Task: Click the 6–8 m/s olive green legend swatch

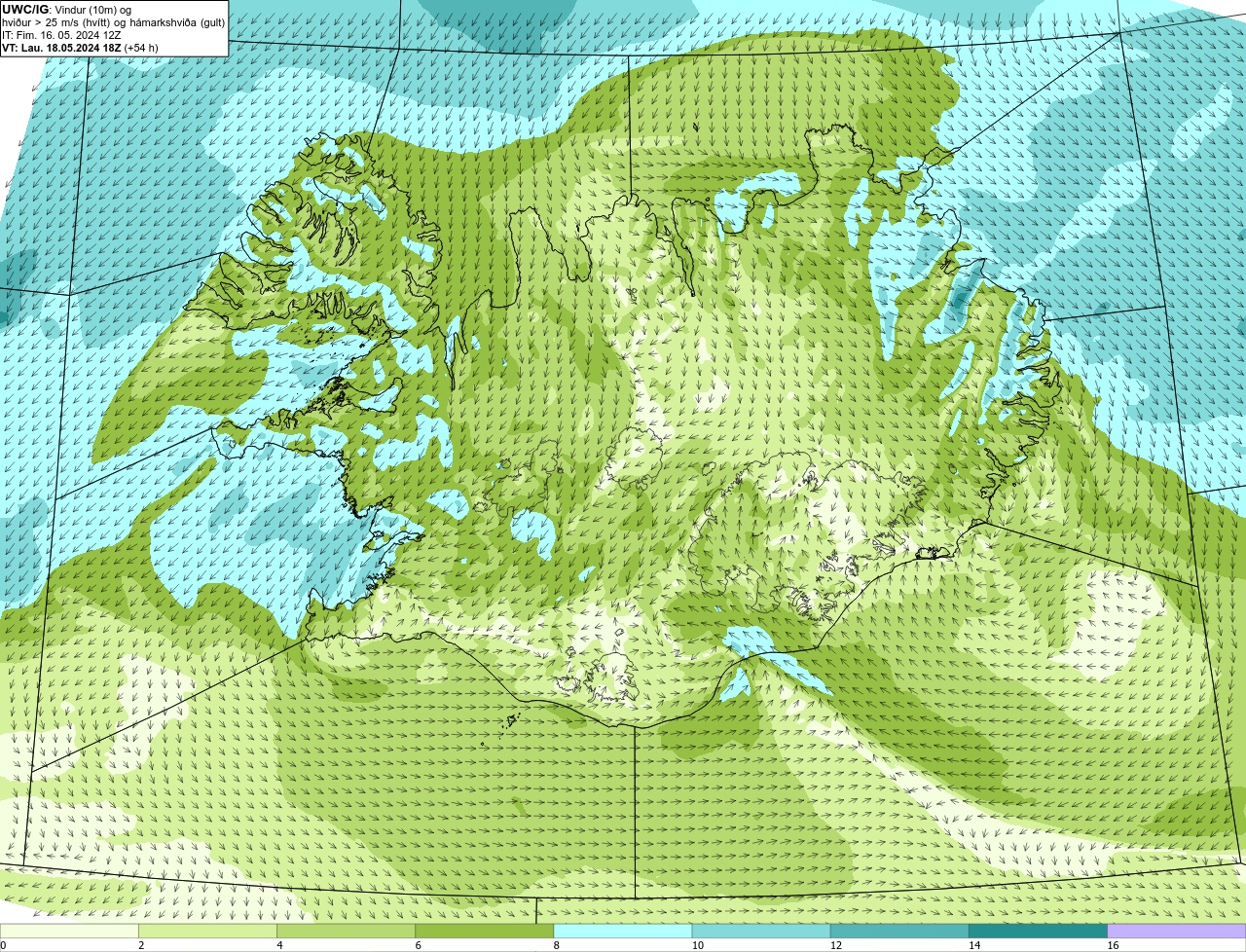Action: tap(485, 932)
